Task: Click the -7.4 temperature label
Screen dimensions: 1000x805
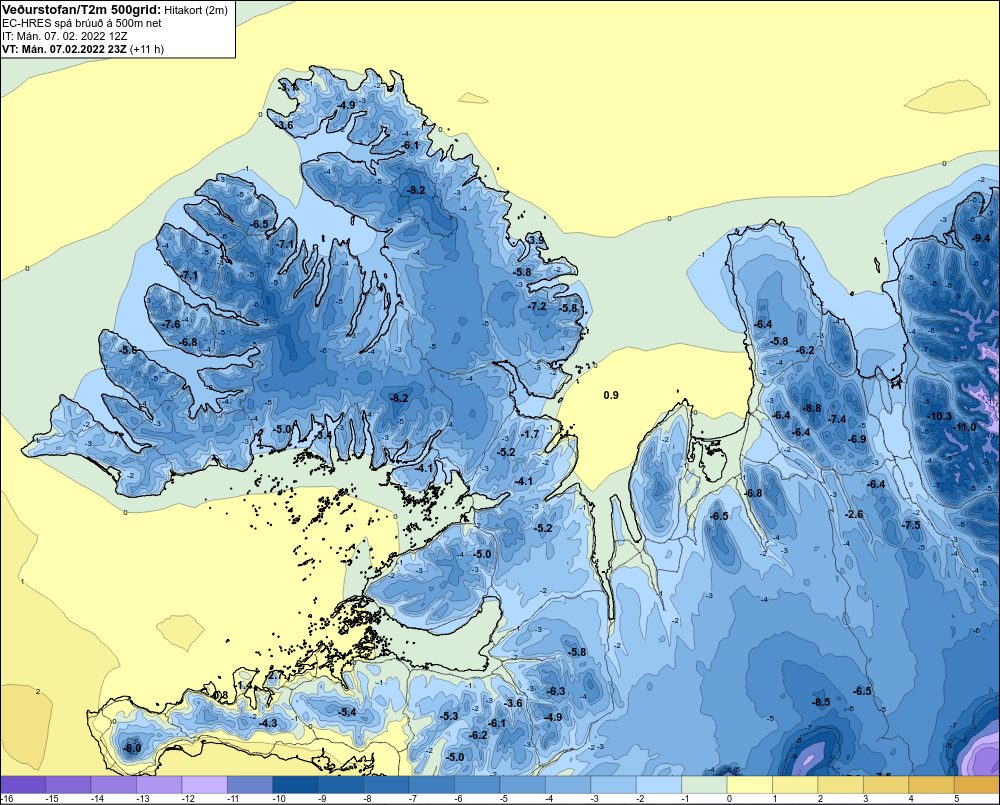Action: [x=837, y=419]
